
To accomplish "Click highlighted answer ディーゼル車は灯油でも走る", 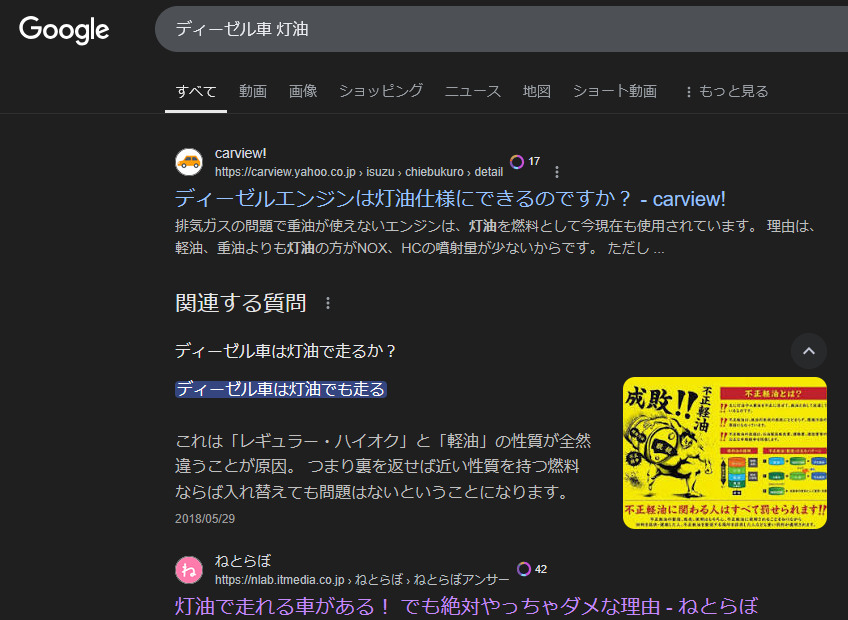I will click(280, 389).
